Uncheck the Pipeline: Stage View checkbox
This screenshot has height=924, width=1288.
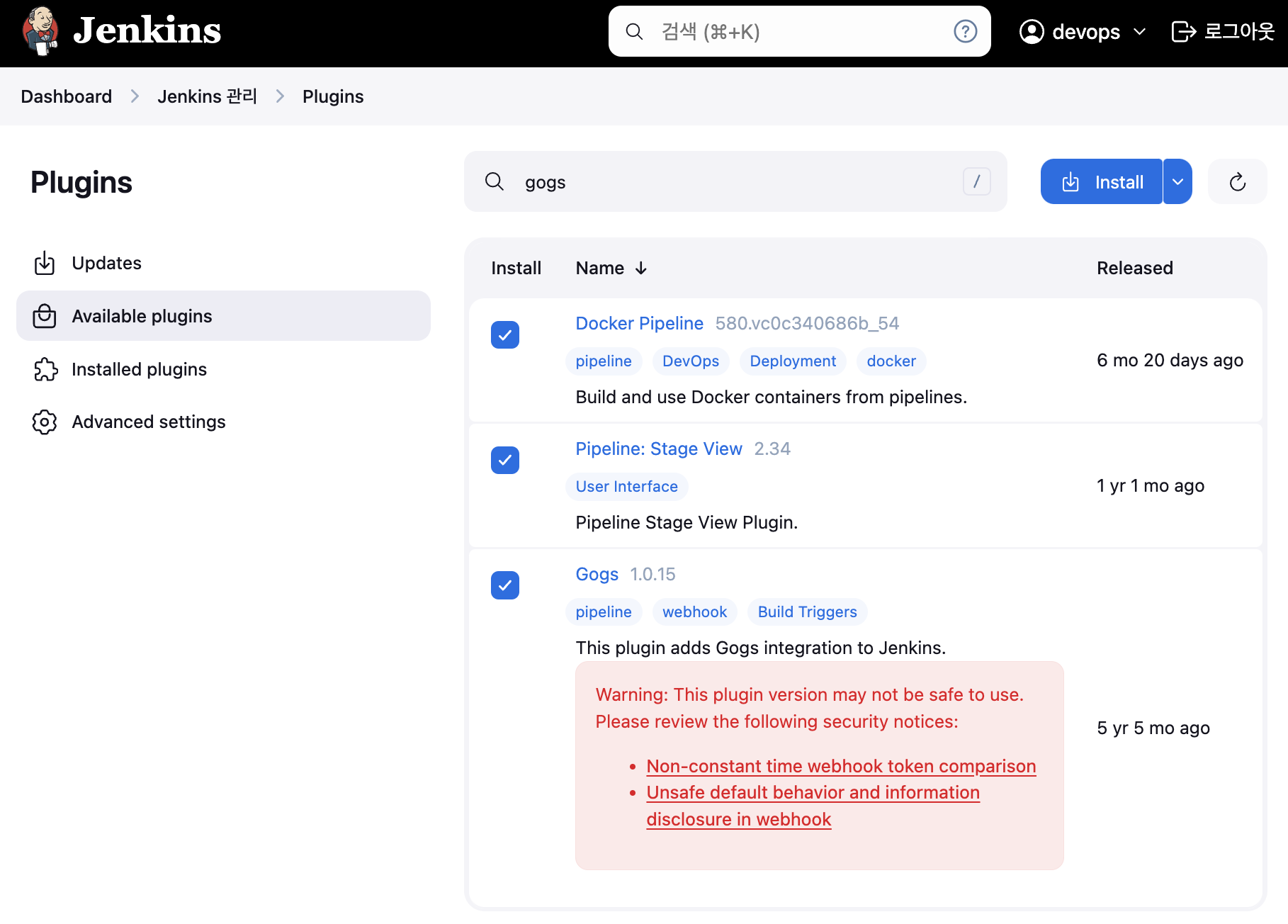click(x=505, y=461)
